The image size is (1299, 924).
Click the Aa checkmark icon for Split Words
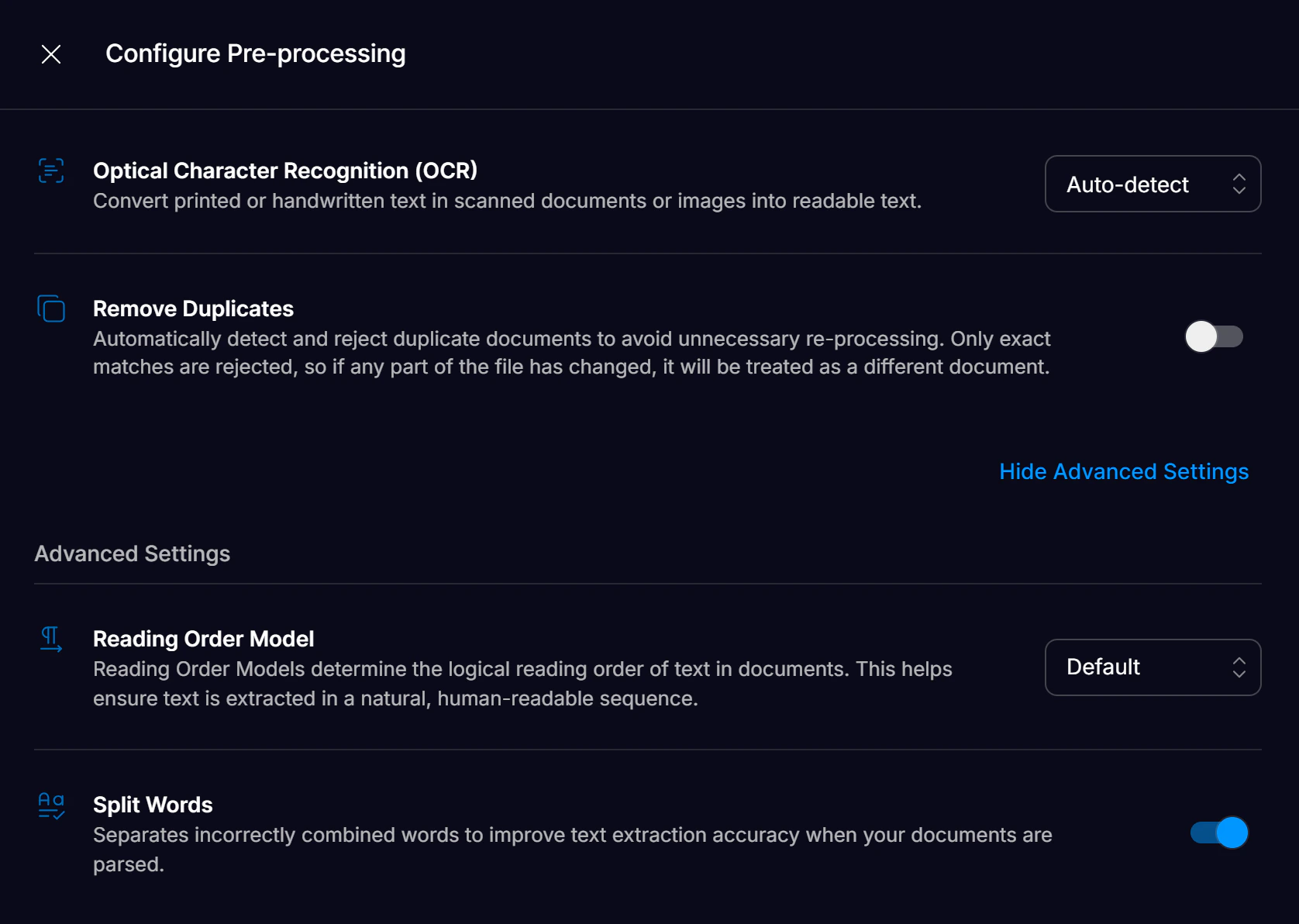[x=50, y=805]
